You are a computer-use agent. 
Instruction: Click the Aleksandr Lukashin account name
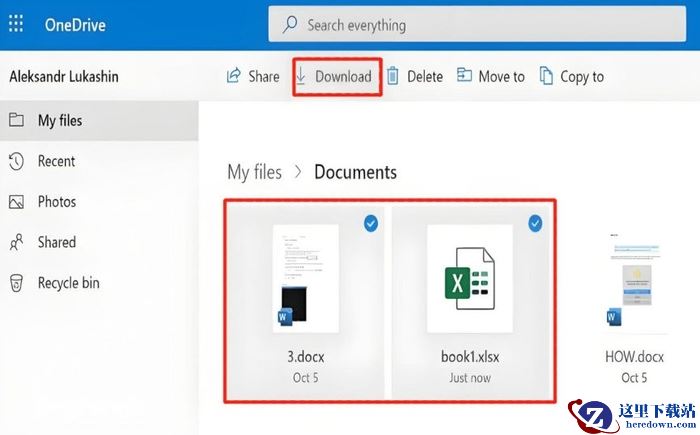pyautogui.click(x=64, y=76)
